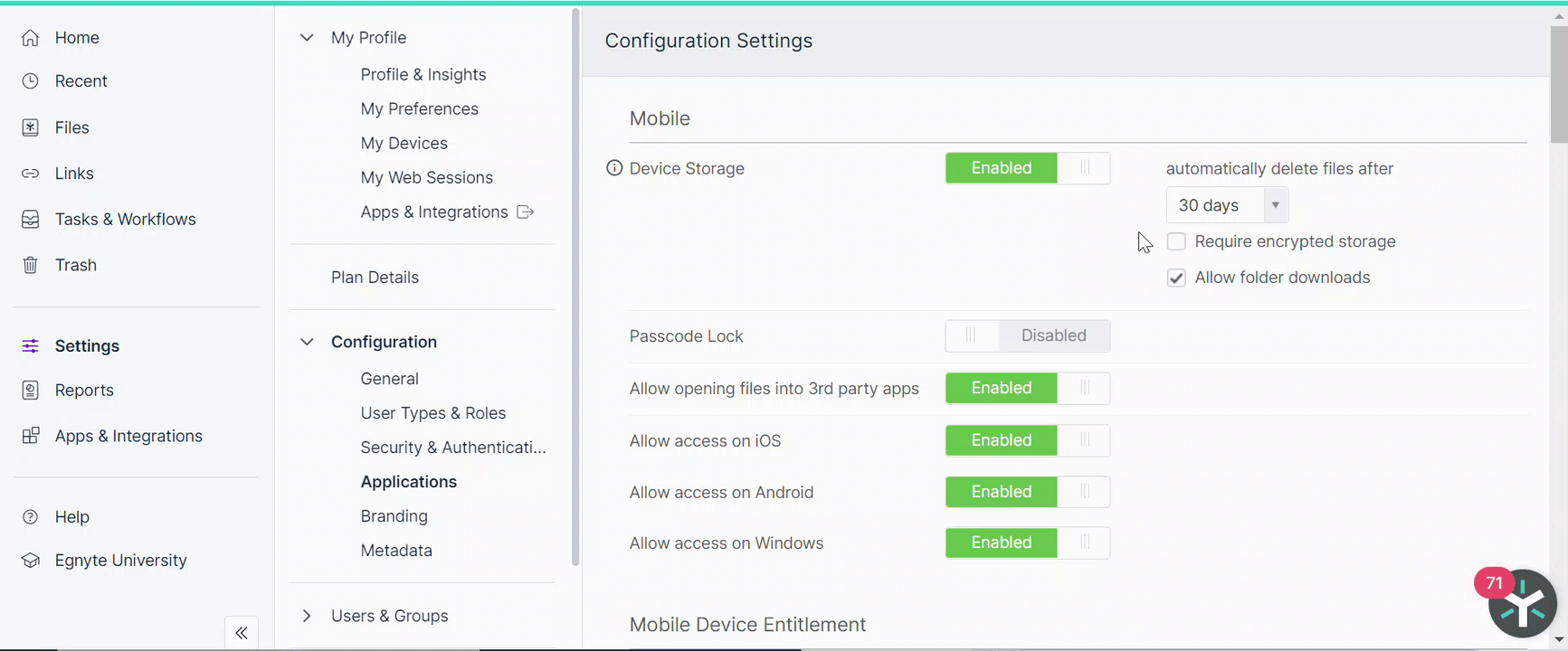Open Plan Details page

click(375, 278)
